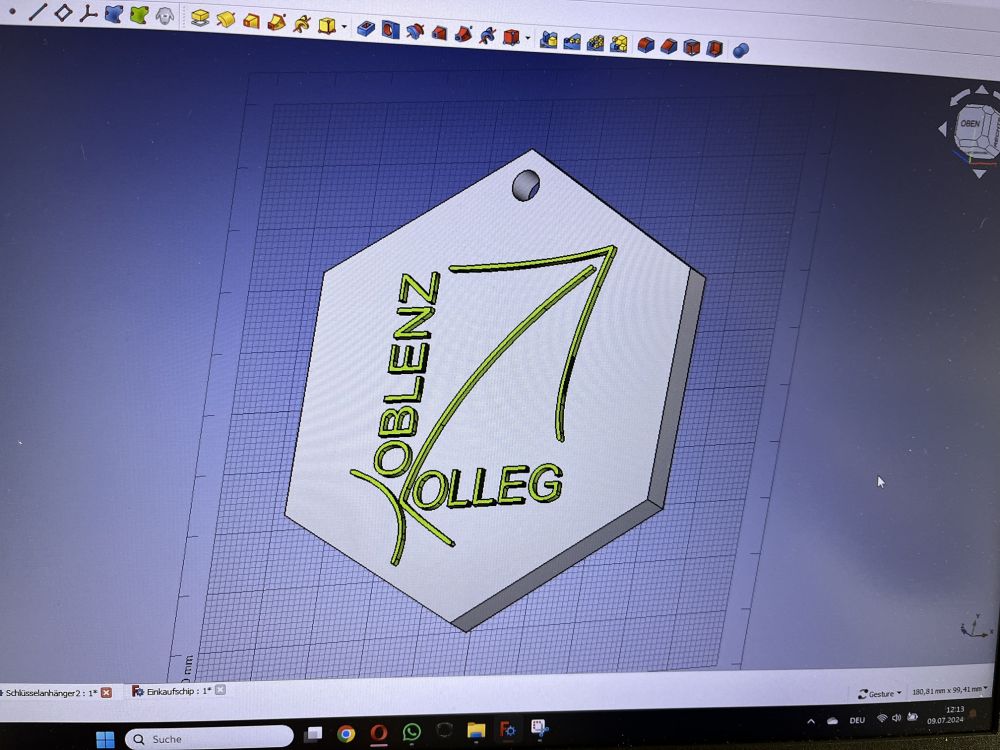Image resolution: width=1000 pixels, height=750 pixels.
Task: Select the blue Pocket tool
Action: coord(365,28)
